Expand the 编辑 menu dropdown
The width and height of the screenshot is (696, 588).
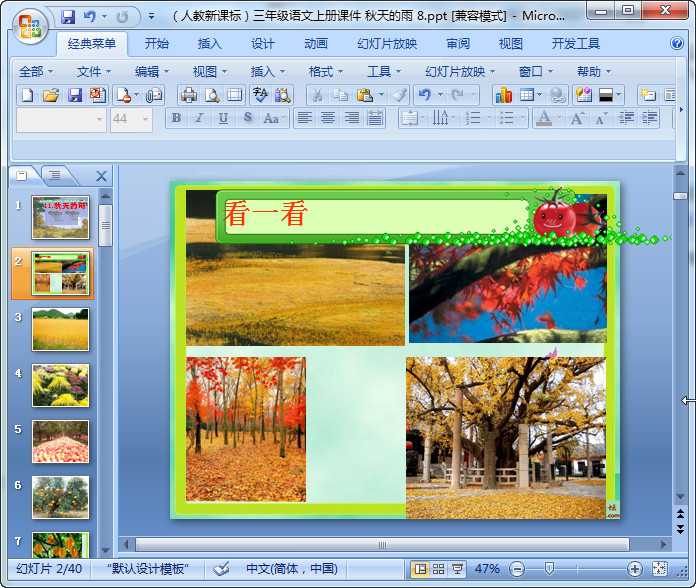(152, 71)
